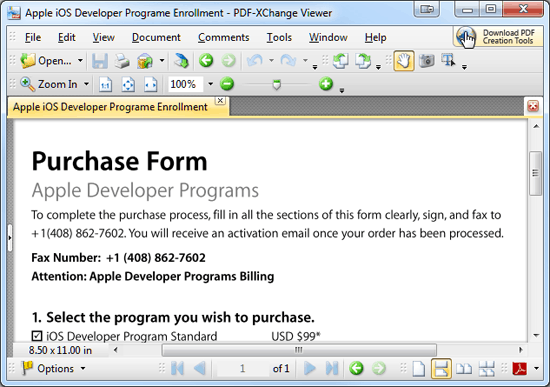Viewport: 550px width, 387px height.
Task: Click the 100% zoom level field
Action: tap(186, 84)
